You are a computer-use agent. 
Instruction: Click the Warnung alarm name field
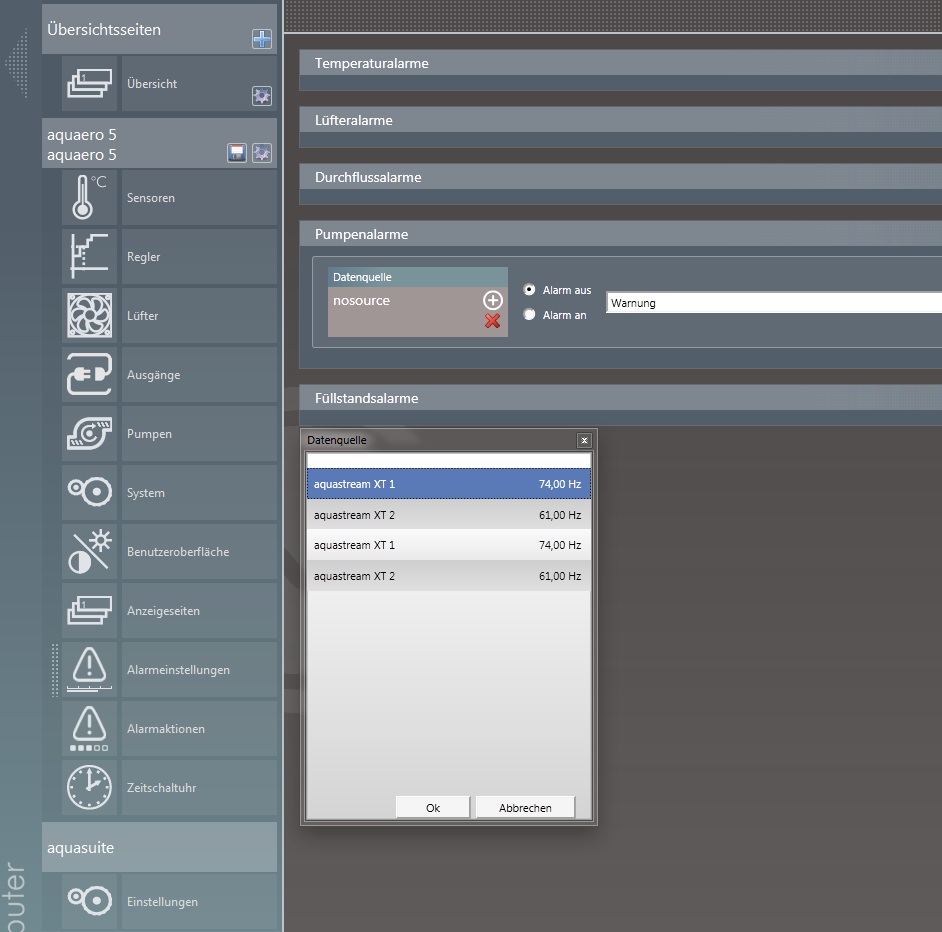[x=774, y=303]
